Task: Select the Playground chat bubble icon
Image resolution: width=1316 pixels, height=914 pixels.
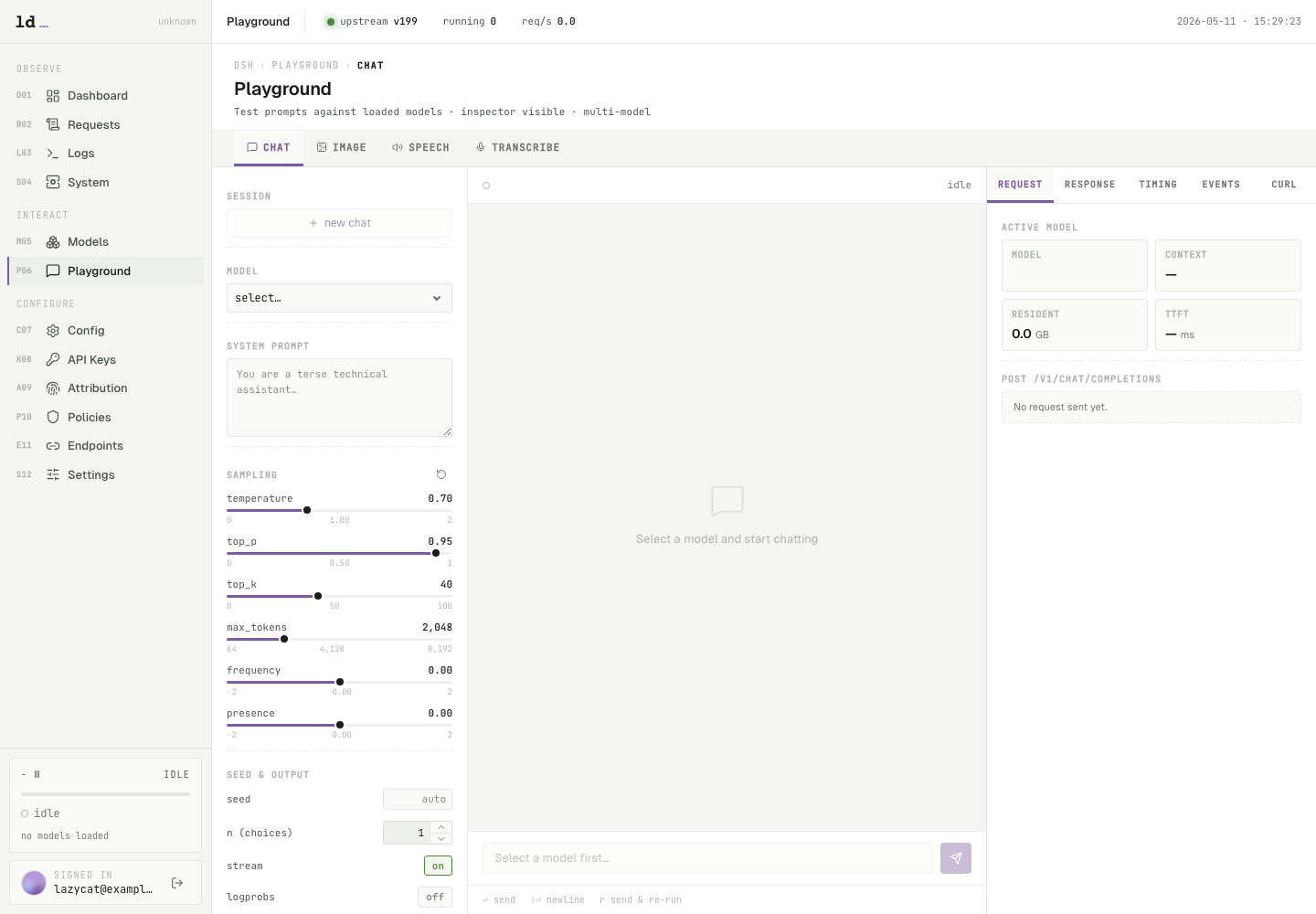Action: point(53,271)
